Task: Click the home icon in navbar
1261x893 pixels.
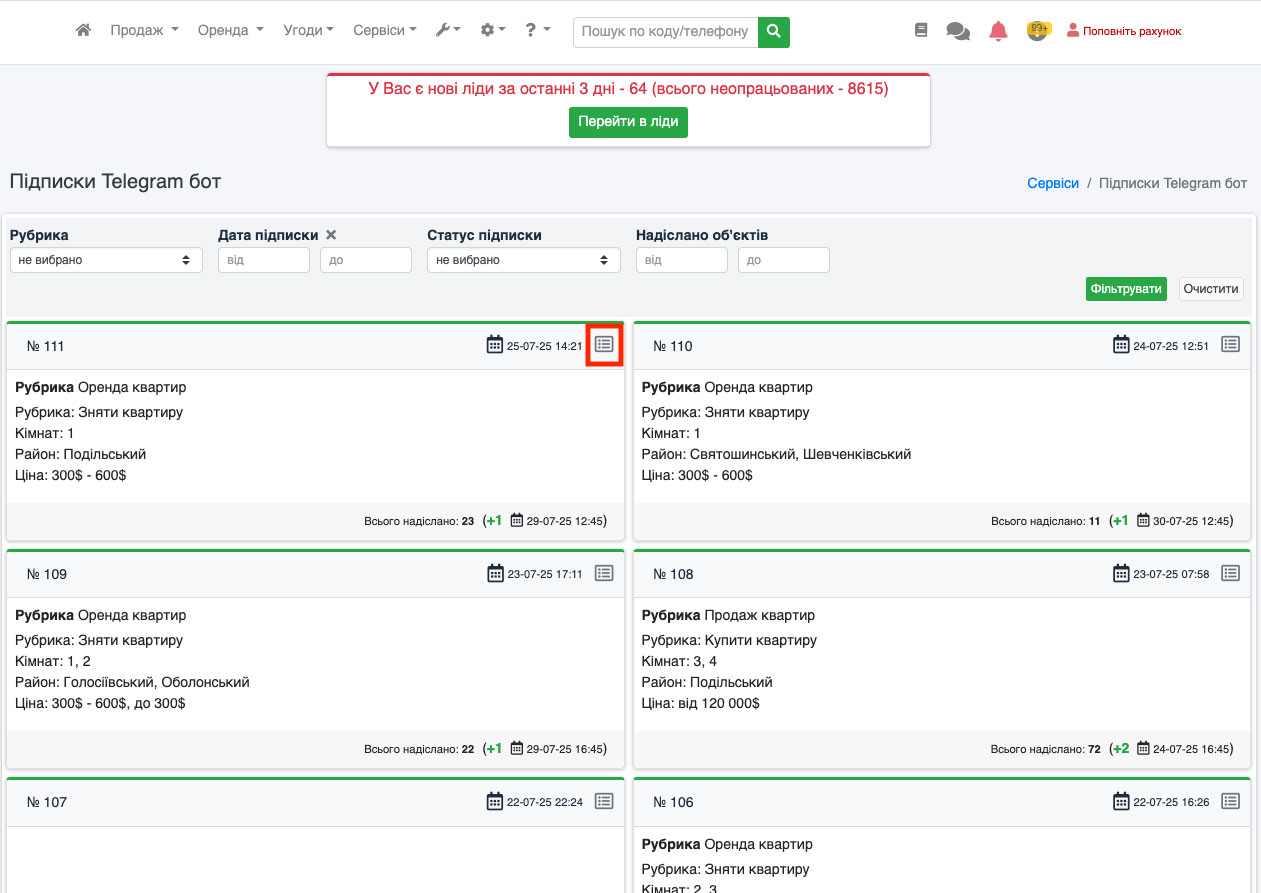Action: 84,31
